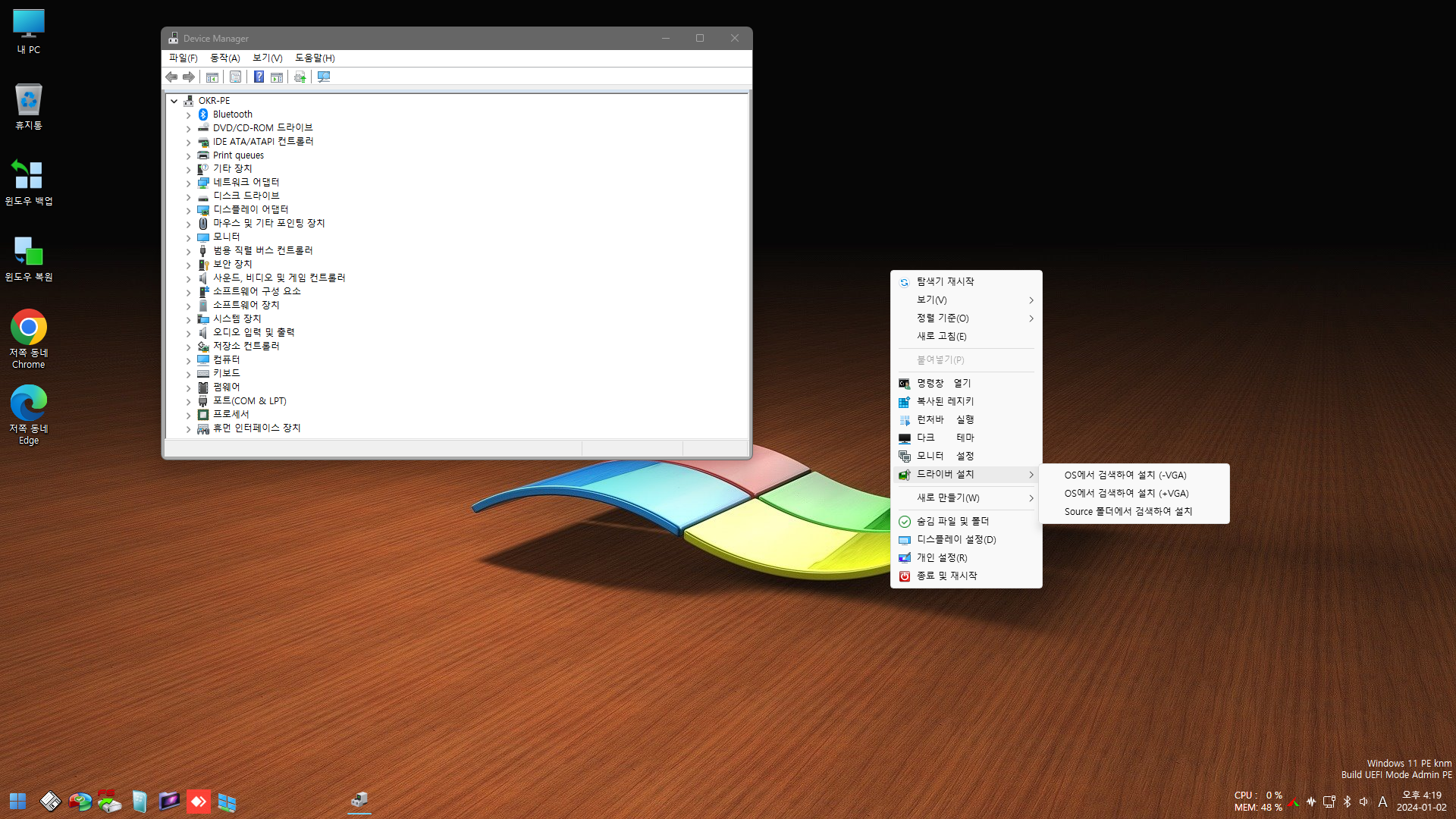Toggle 숨김 파일 및 폴더 checked option
Screen dimensions: 1456x819
[x=966, y=522]
